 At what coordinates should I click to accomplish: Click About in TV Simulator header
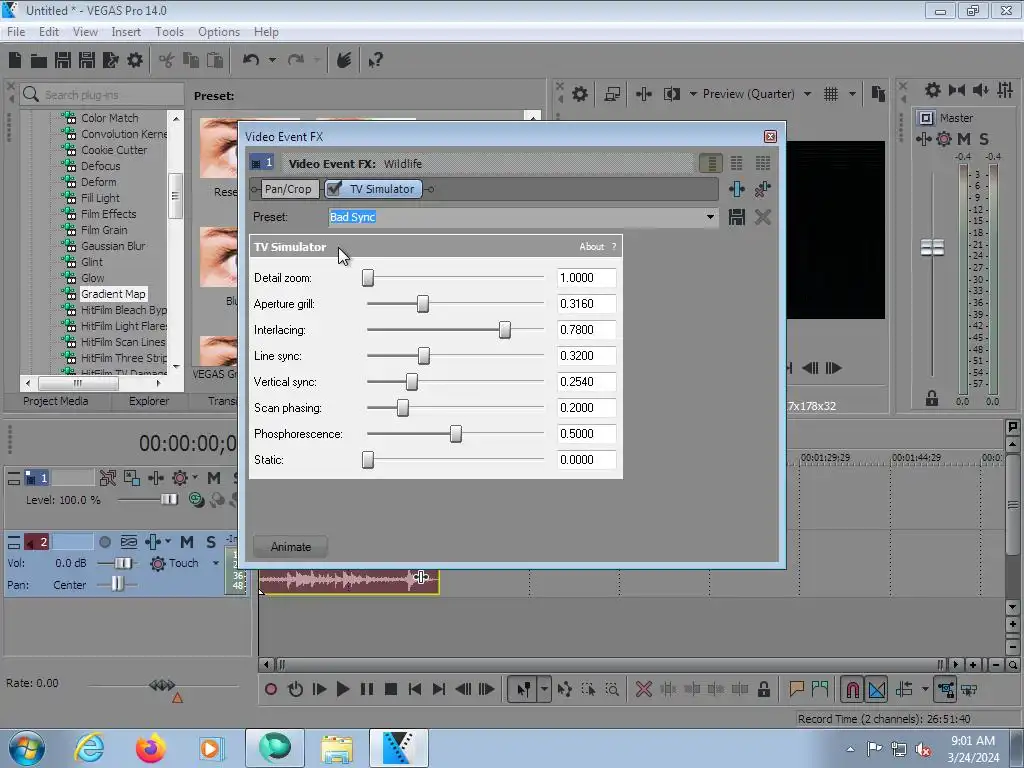click(592, 246)
